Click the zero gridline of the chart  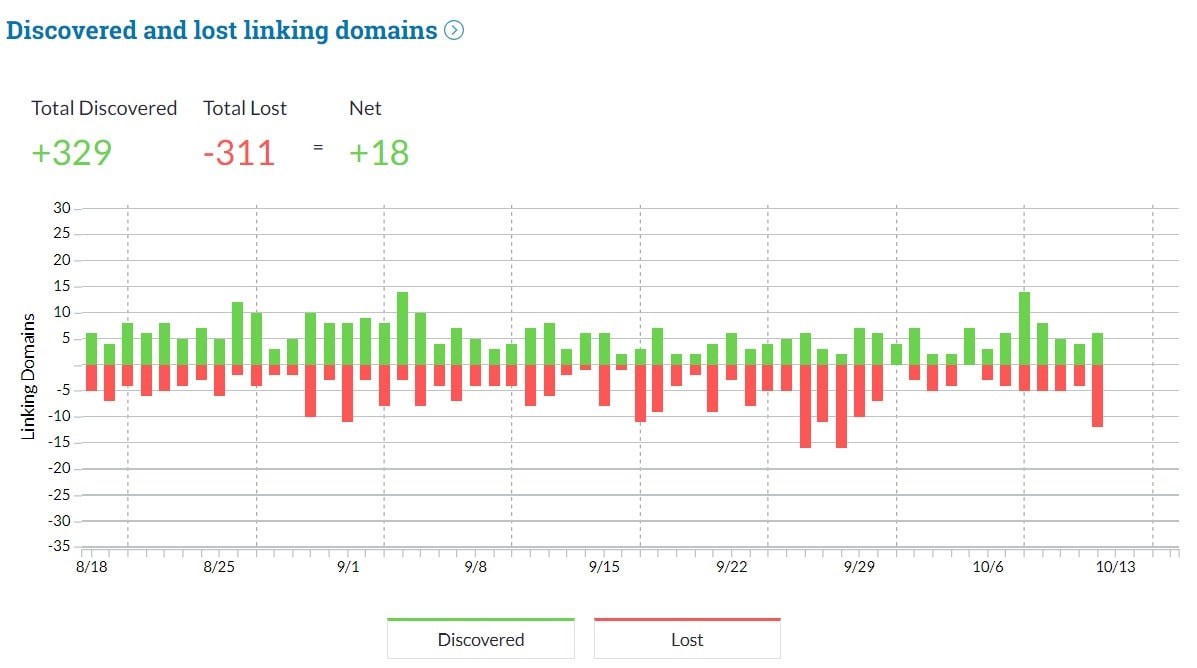[600, 363]
